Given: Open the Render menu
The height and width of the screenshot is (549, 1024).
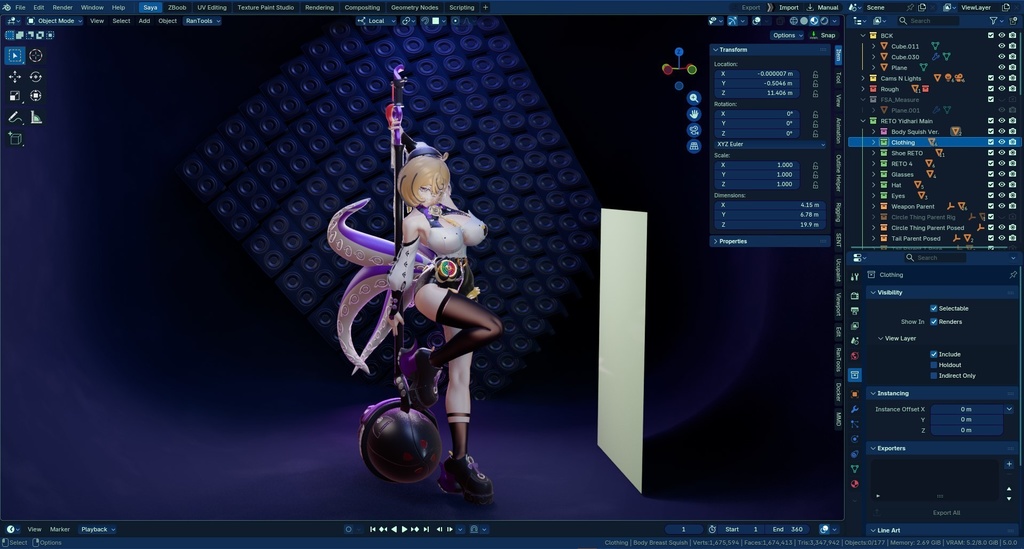Looking at the screenshot, I should click(x=63, y=7).
